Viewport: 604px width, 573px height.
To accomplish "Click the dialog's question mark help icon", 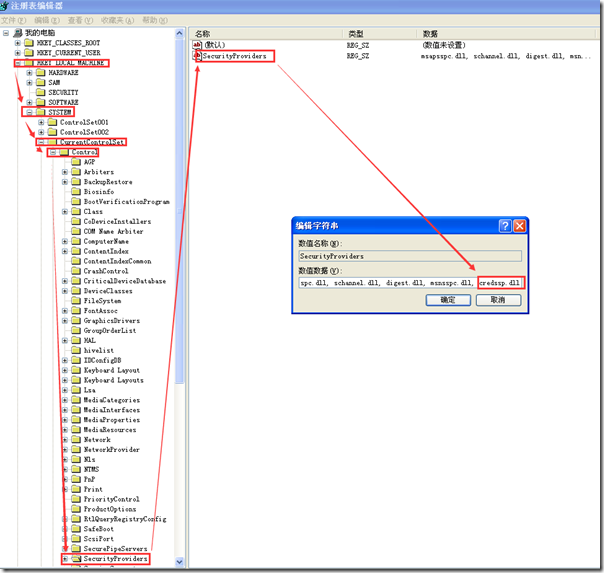I will [504, 226].
